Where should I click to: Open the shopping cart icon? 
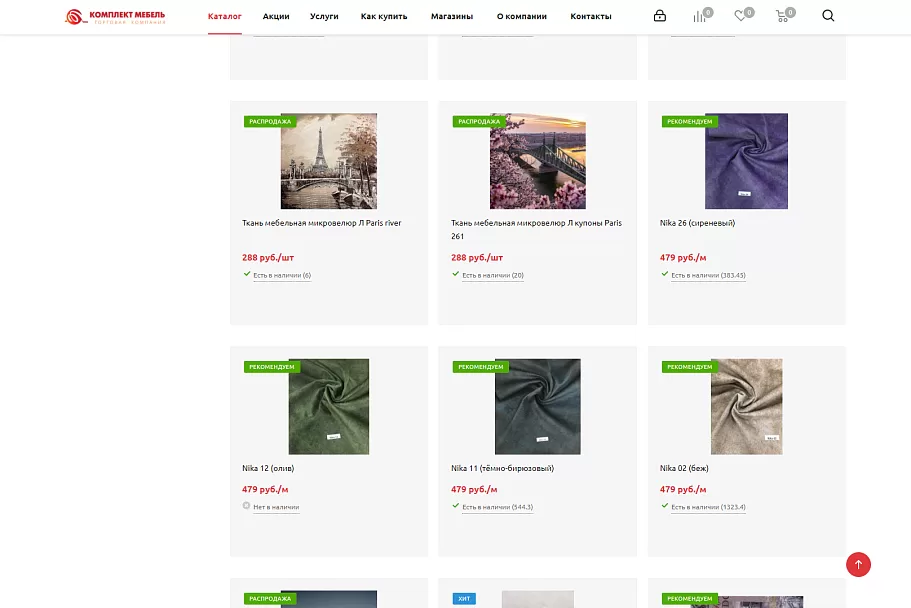pyautogui.click(x=783, y=16)
